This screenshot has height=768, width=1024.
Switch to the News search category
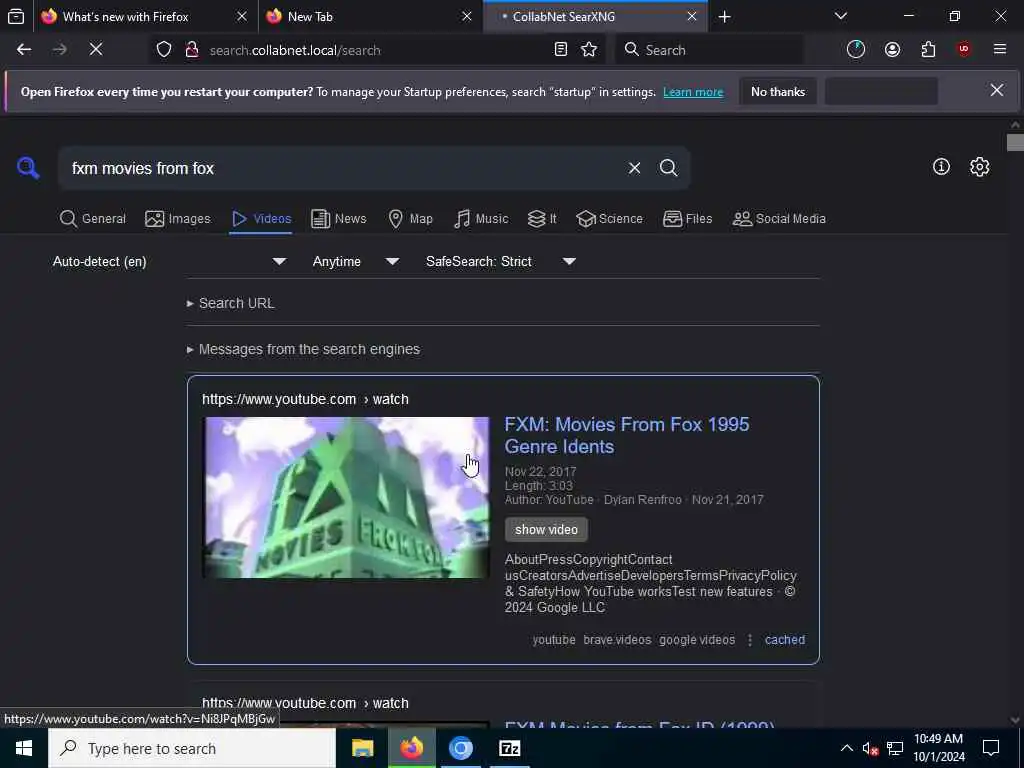point(339,219)
